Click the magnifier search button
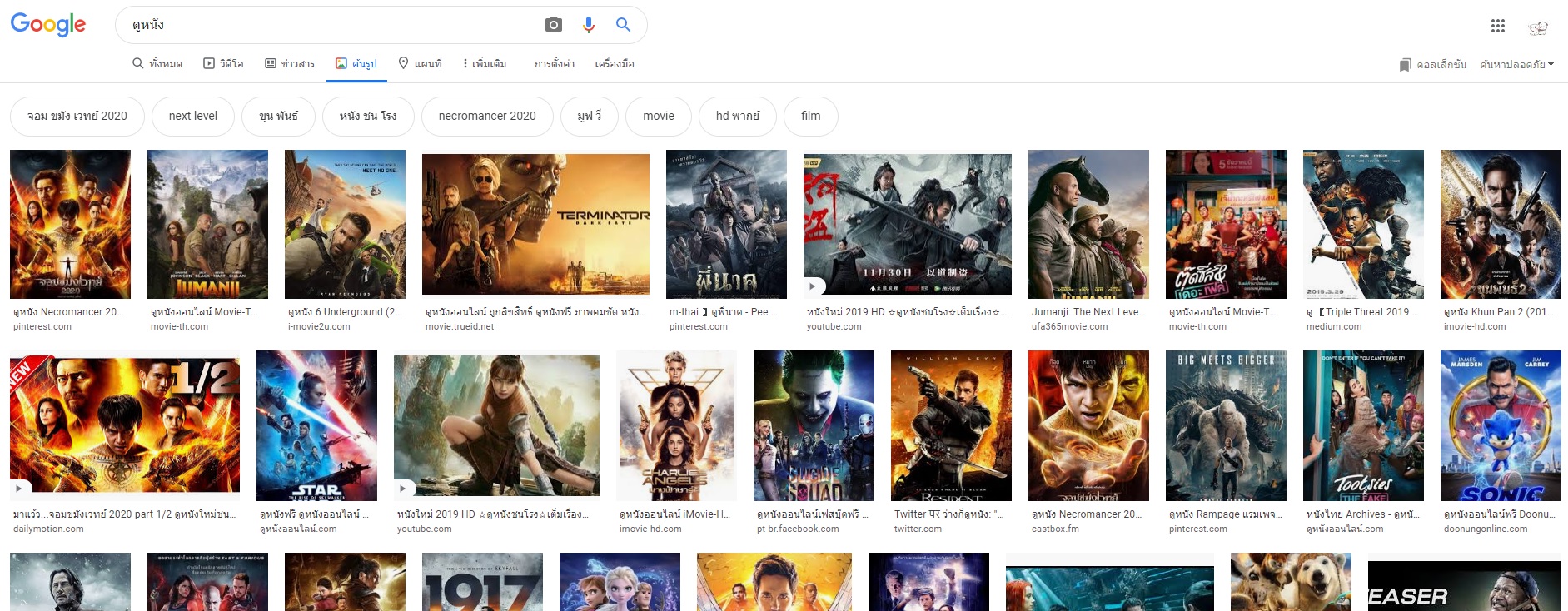The image size is (1568, 611). click(x=623, y=25)
